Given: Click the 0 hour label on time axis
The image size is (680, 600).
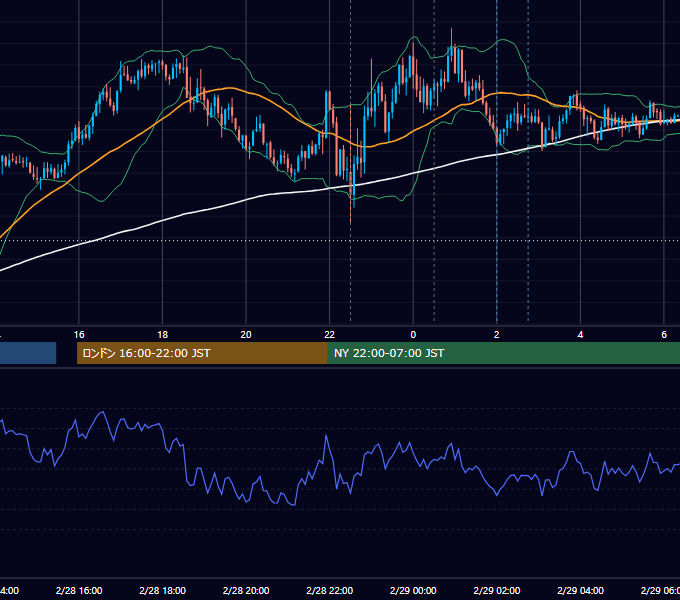Looking at the screenshot, I should pyautogui.click(x=413, y=335).
